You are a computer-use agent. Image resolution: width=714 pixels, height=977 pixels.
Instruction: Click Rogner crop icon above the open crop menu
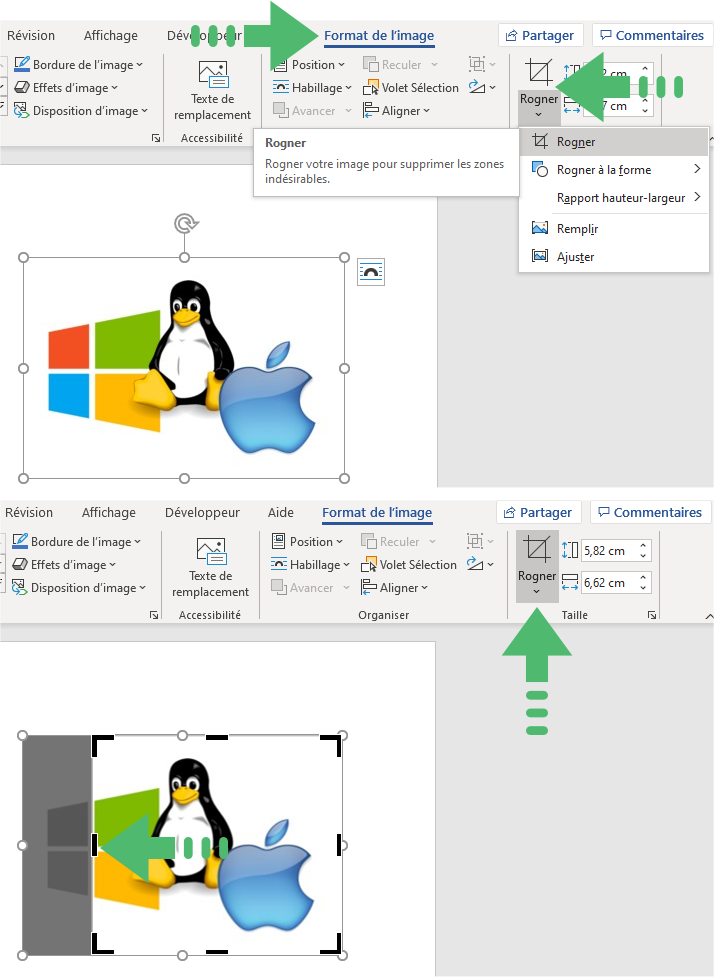539,72
